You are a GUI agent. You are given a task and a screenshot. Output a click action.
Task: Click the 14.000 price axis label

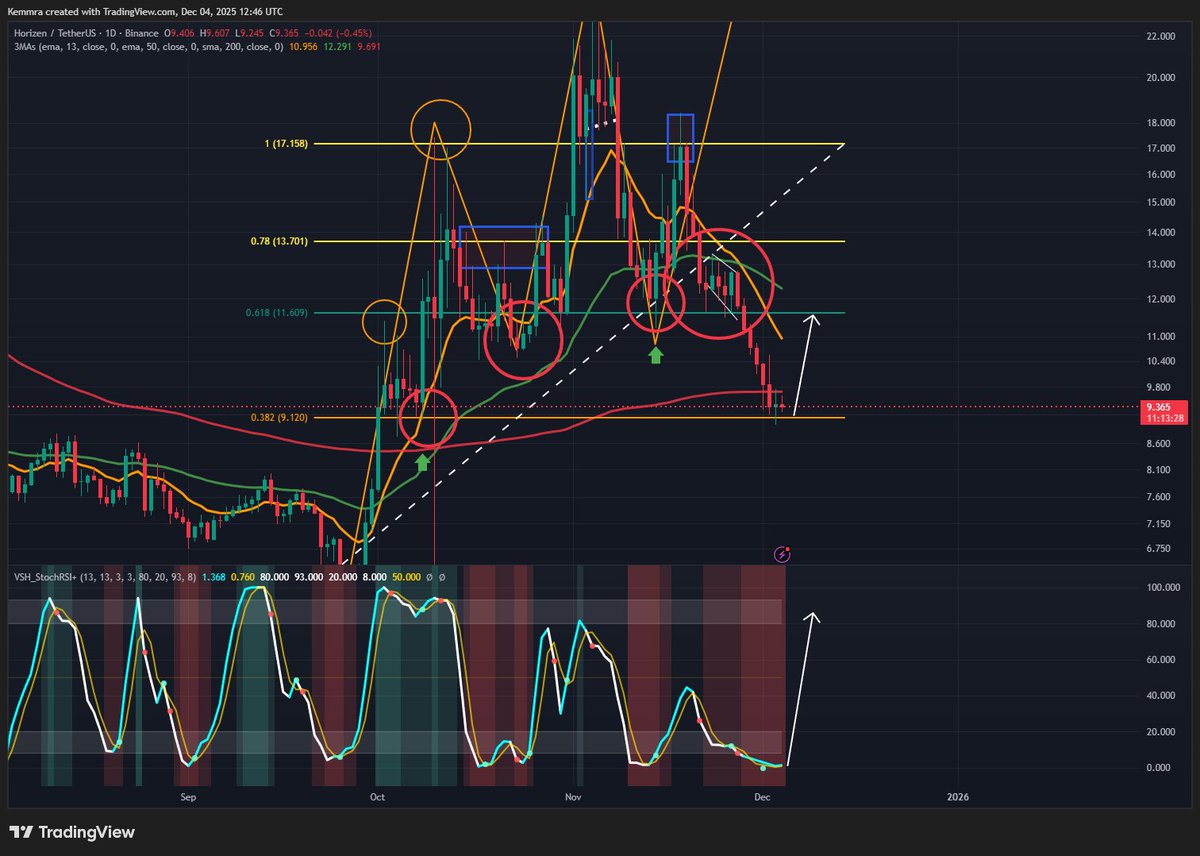(x=1162, y=232)
